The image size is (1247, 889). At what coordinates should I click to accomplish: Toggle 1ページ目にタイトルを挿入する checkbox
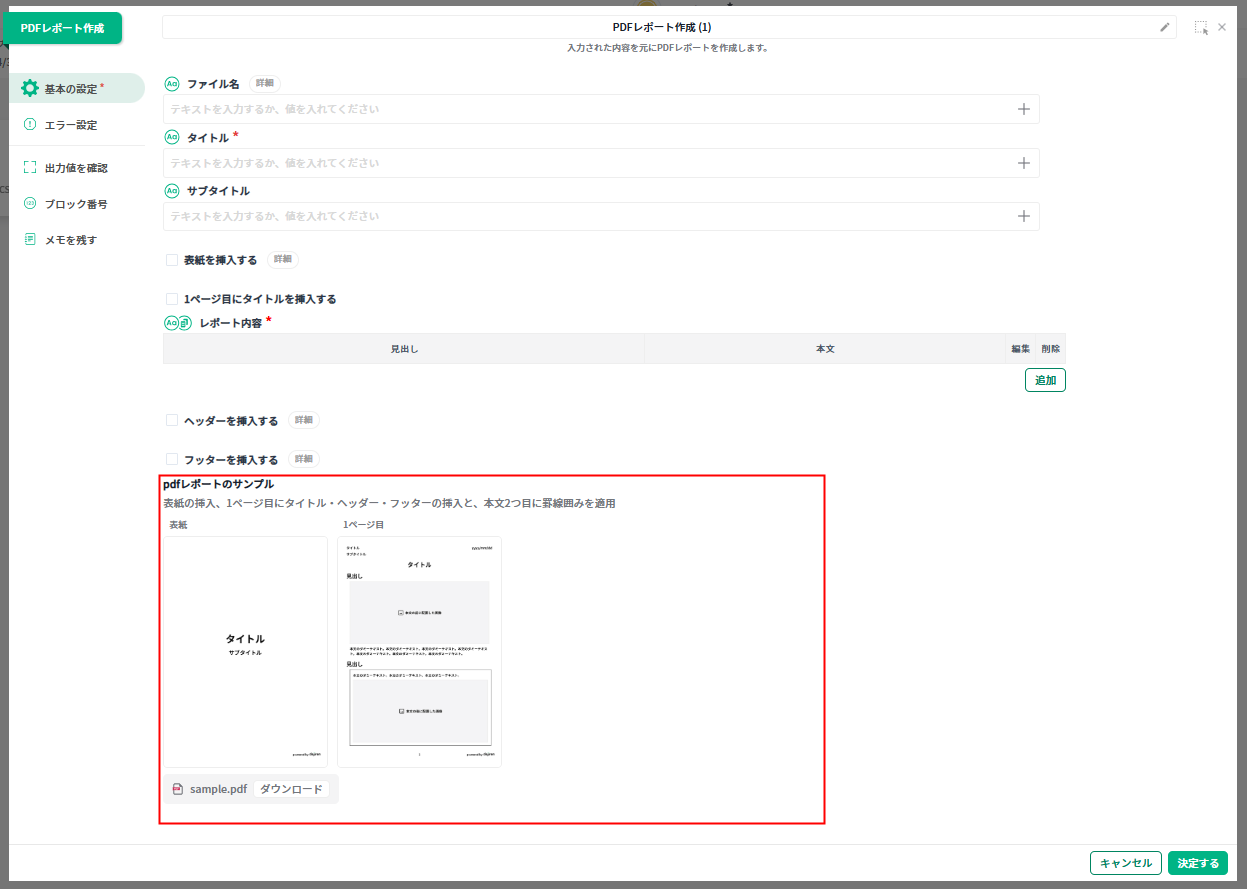(172, 299)
